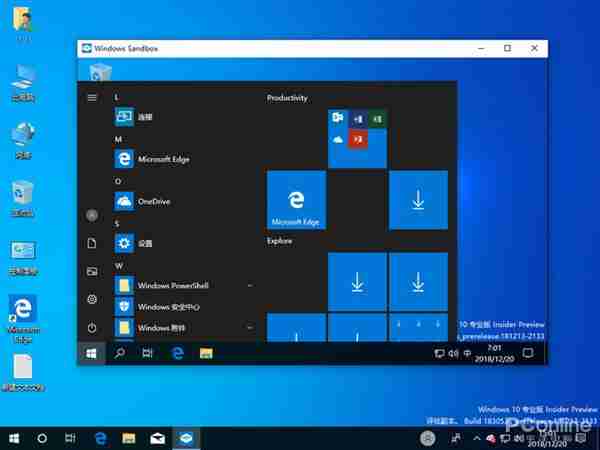Open the sandbox clock showing 2018/12/20
600x450 pixels.
[494, 354]
